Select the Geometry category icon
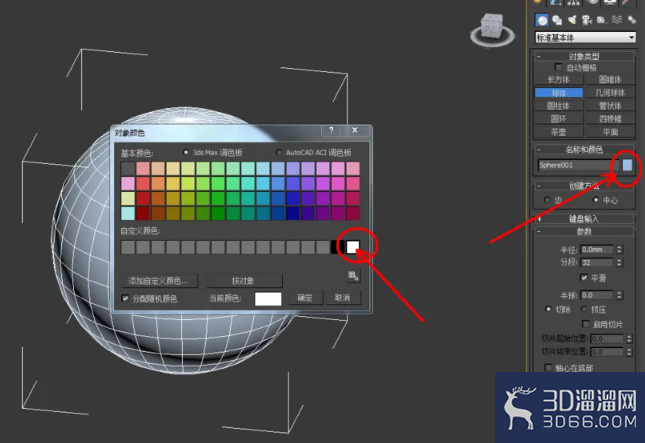Viewport: 645px width, 443px height. 542,20
